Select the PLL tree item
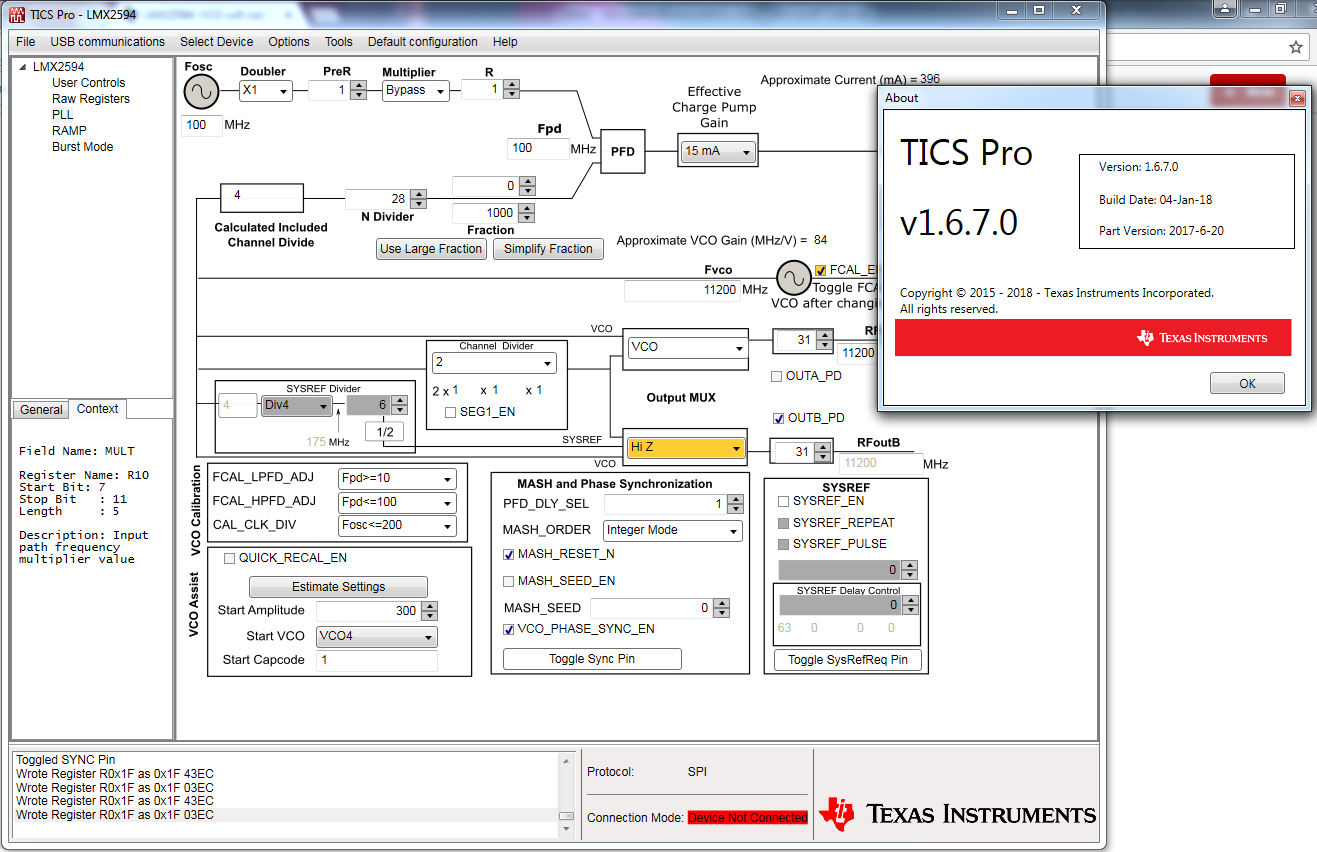Image resolution: width=1317 pixels, height=852 pixels. pyautogui.click(x=63, y=115)
